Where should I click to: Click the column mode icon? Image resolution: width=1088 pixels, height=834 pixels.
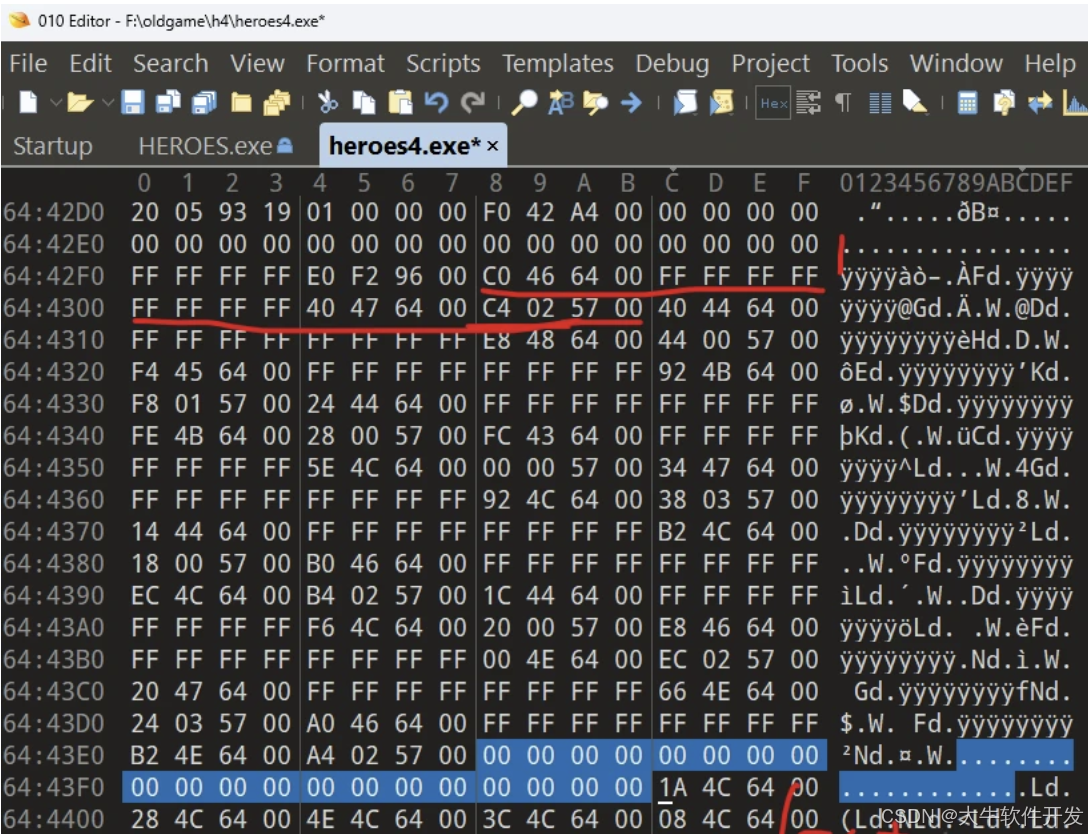click(x=880, y=103)
